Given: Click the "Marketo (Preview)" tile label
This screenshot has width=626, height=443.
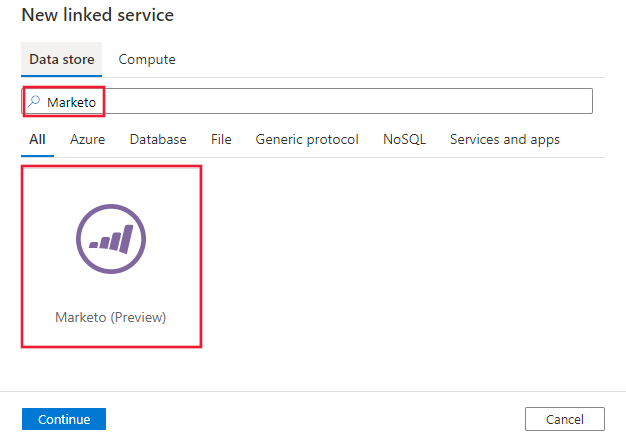Looking at the screenshot, I should tap(111, 317).
